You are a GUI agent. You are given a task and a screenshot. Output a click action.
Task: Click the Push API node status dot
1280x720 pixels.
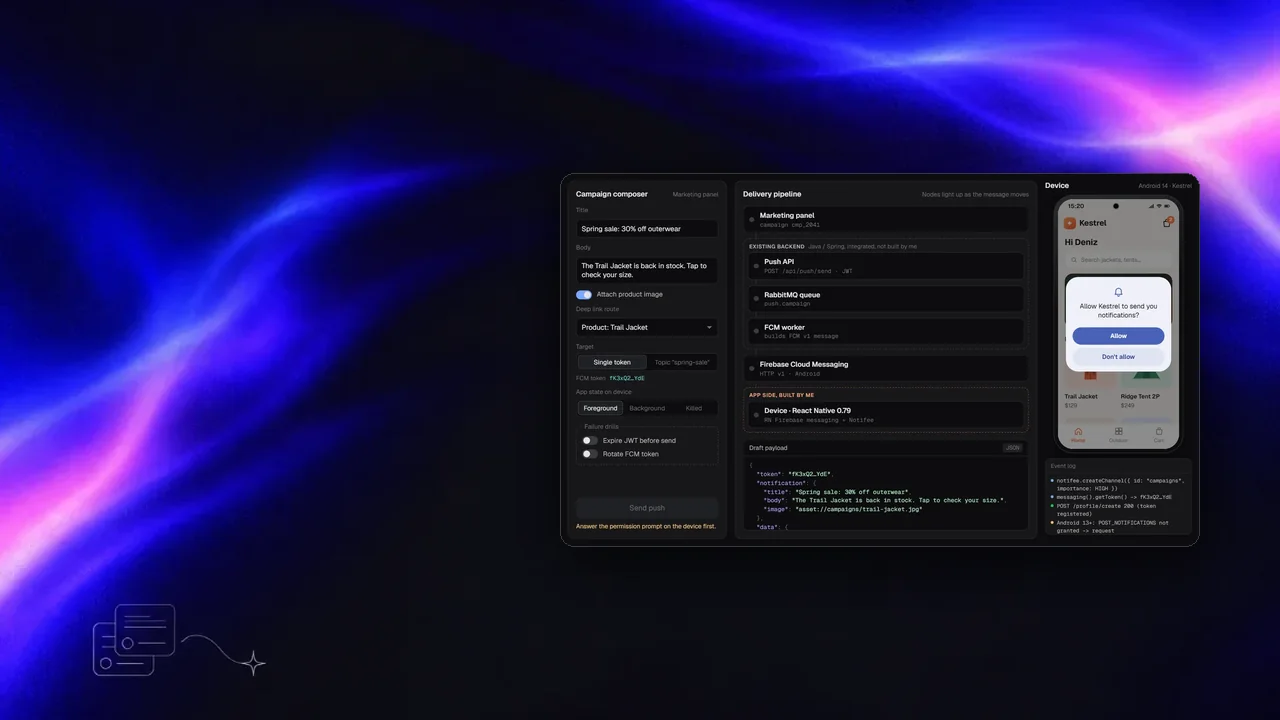click(x=757, y=266)
